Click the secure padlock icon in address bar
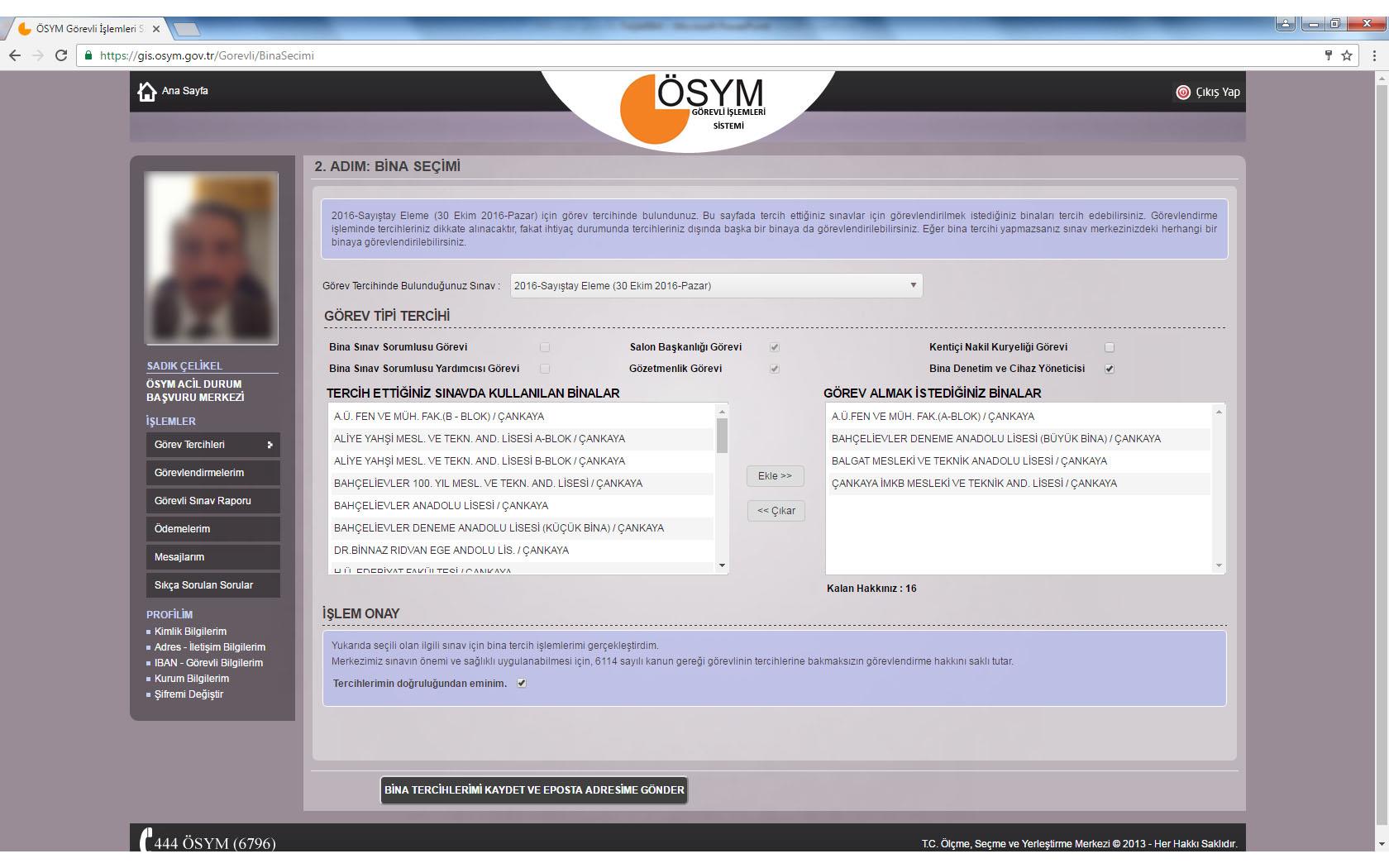The width and height of the screenshot is (1389, 868). coord(88,55)
